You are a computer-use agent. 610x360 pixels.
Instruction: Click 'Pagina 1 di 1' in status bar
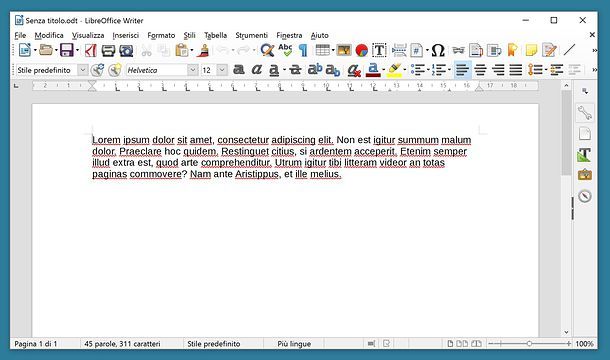[x=36, y=344]
